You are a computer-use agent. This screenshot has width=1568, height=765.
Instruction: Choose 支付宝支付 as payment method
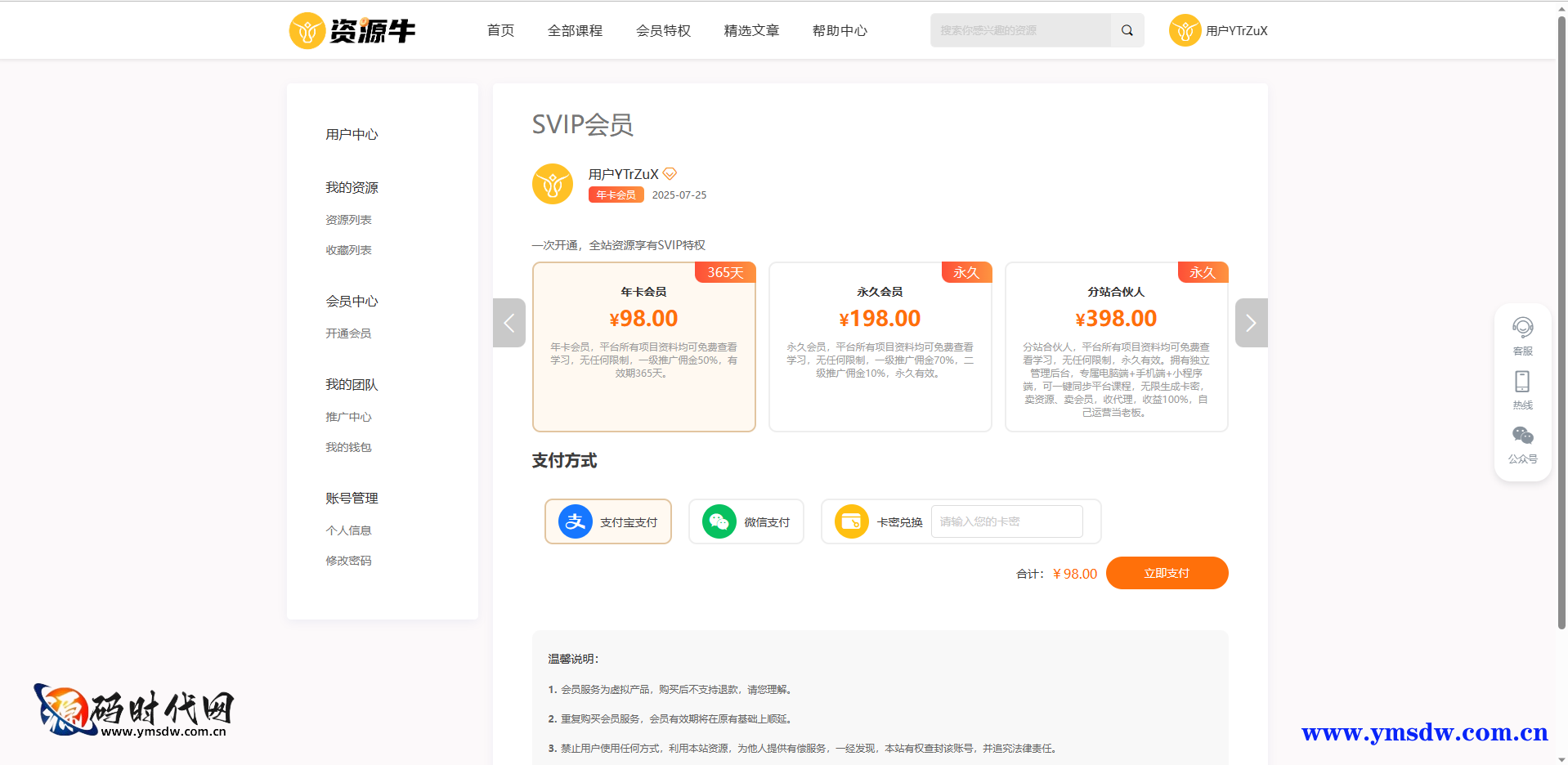click(608, 521)
